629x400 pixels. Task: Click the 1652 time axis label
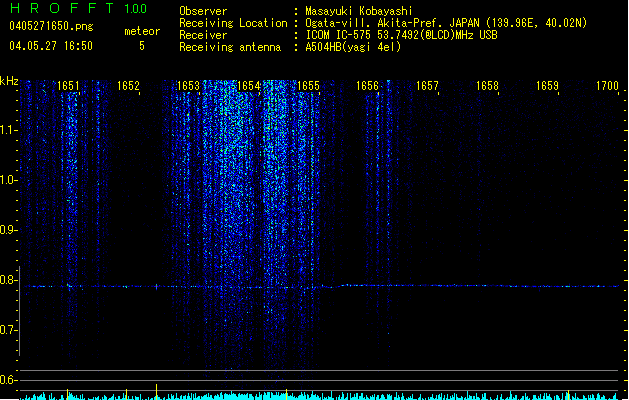tap(128, 86)
